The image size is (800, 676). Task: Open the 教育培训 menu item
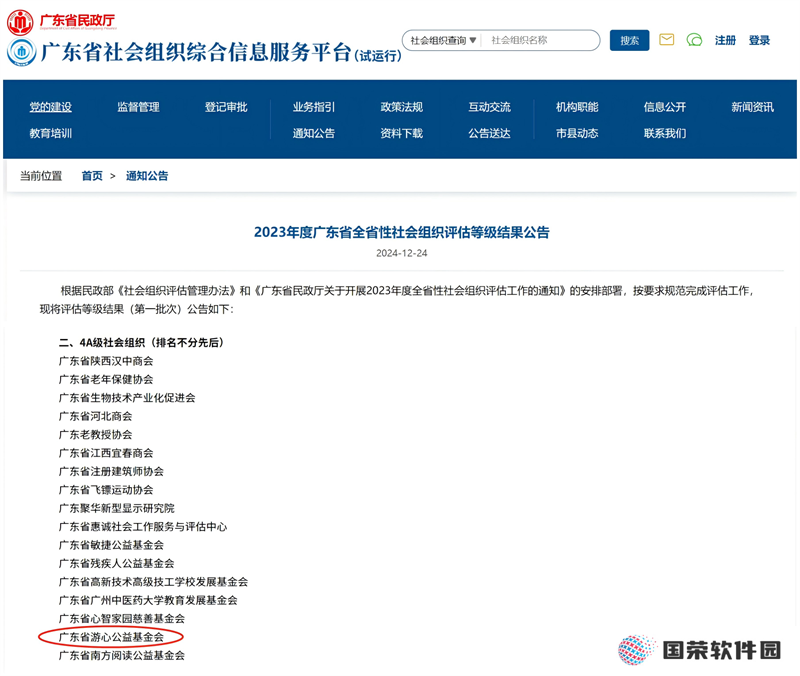coord(51,133)
